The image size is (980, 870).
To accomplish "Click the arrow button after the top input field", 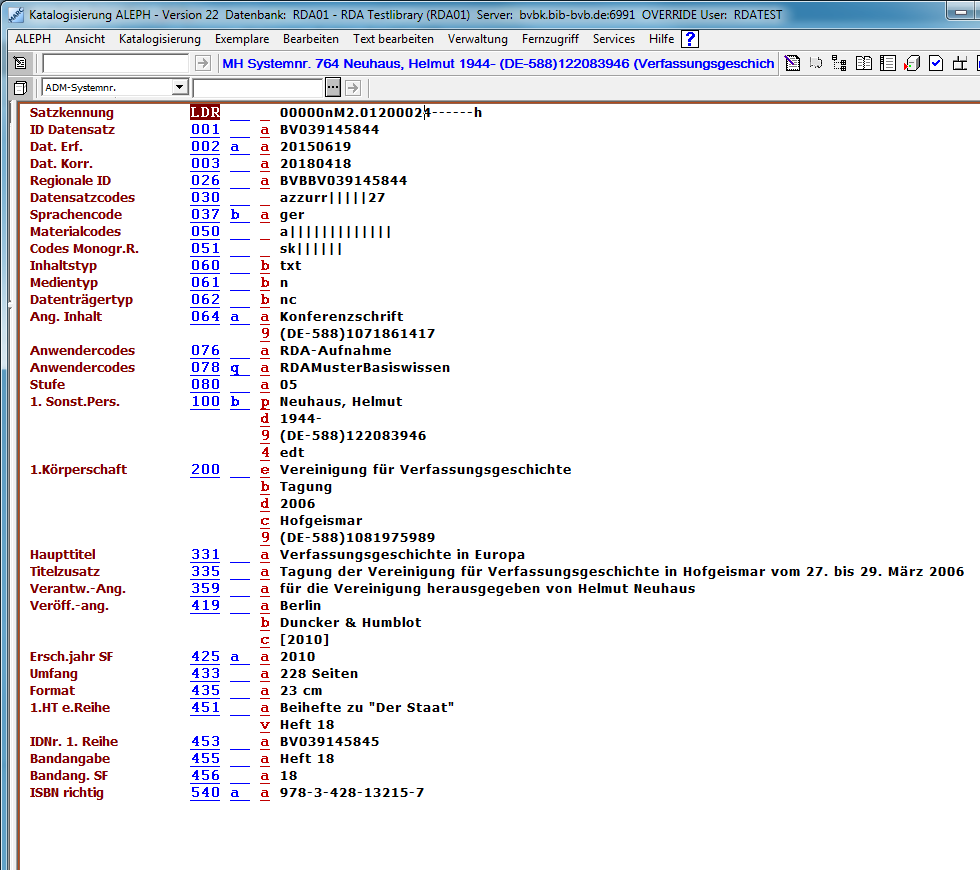I will pos(203,63).
